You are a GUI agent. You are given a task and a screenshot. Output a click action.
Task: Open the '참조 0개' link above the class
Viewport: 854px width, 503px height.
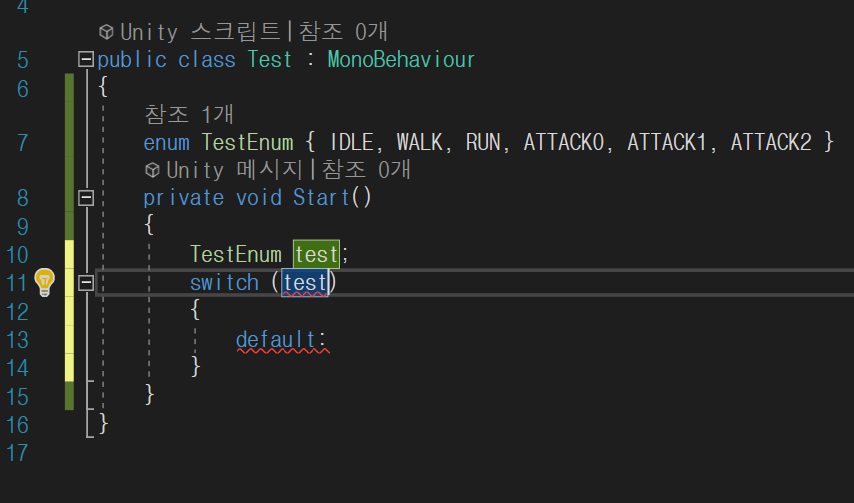(x=343, y=32)
